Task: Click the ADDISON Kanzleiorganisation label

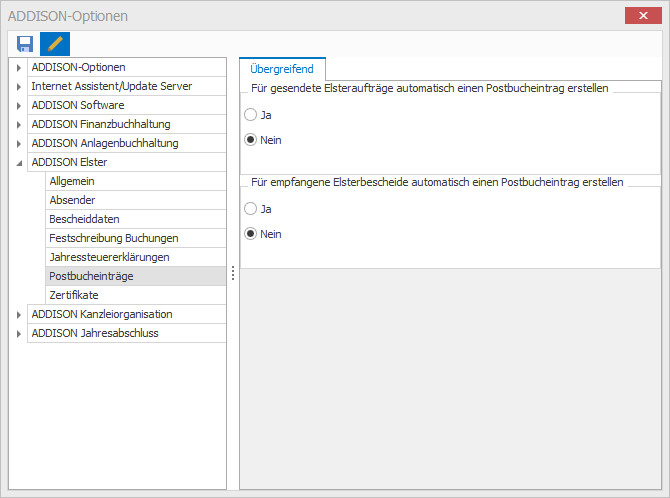Action: [102, 314]
